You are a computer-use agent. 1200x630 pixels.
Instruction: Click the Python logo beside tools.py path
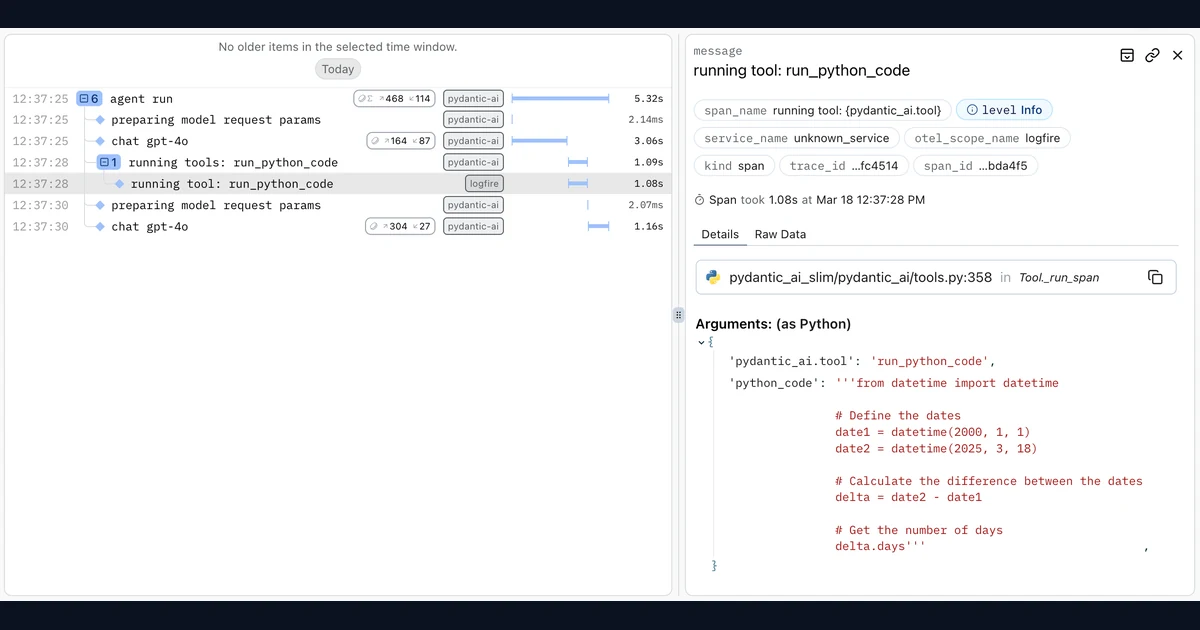click(713, 277)
